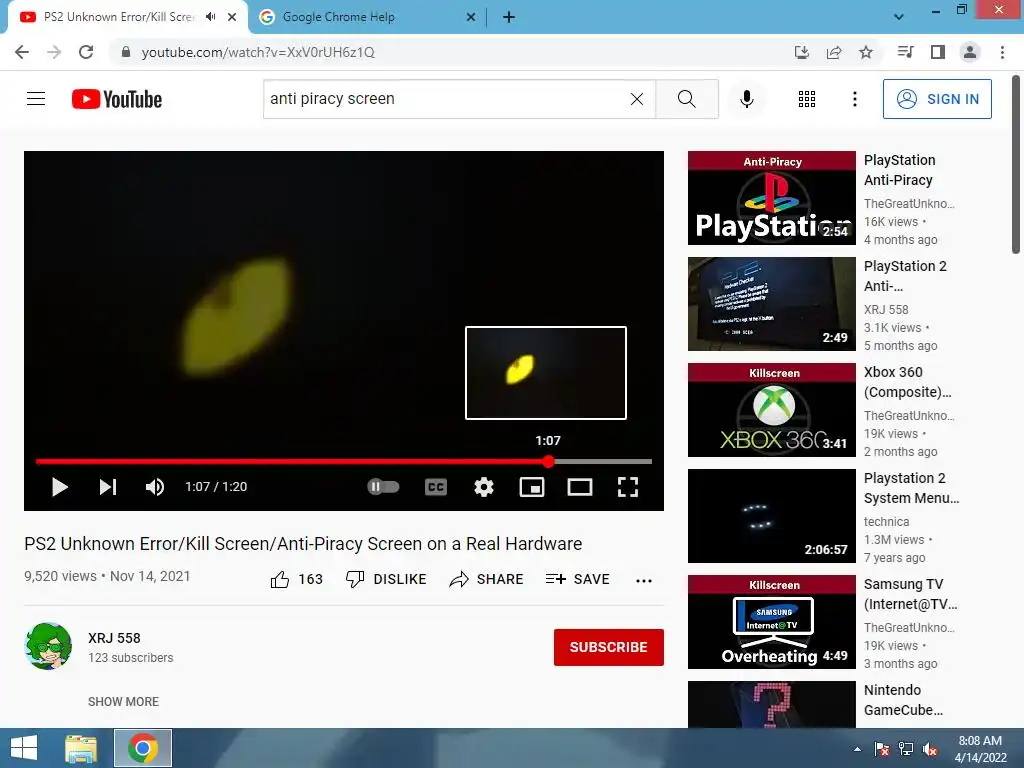Image resolution: width=1024 pixels, height=768 pixels.
Task: Select PS2 Unknown Error tab
Action: tap(119, 17)
